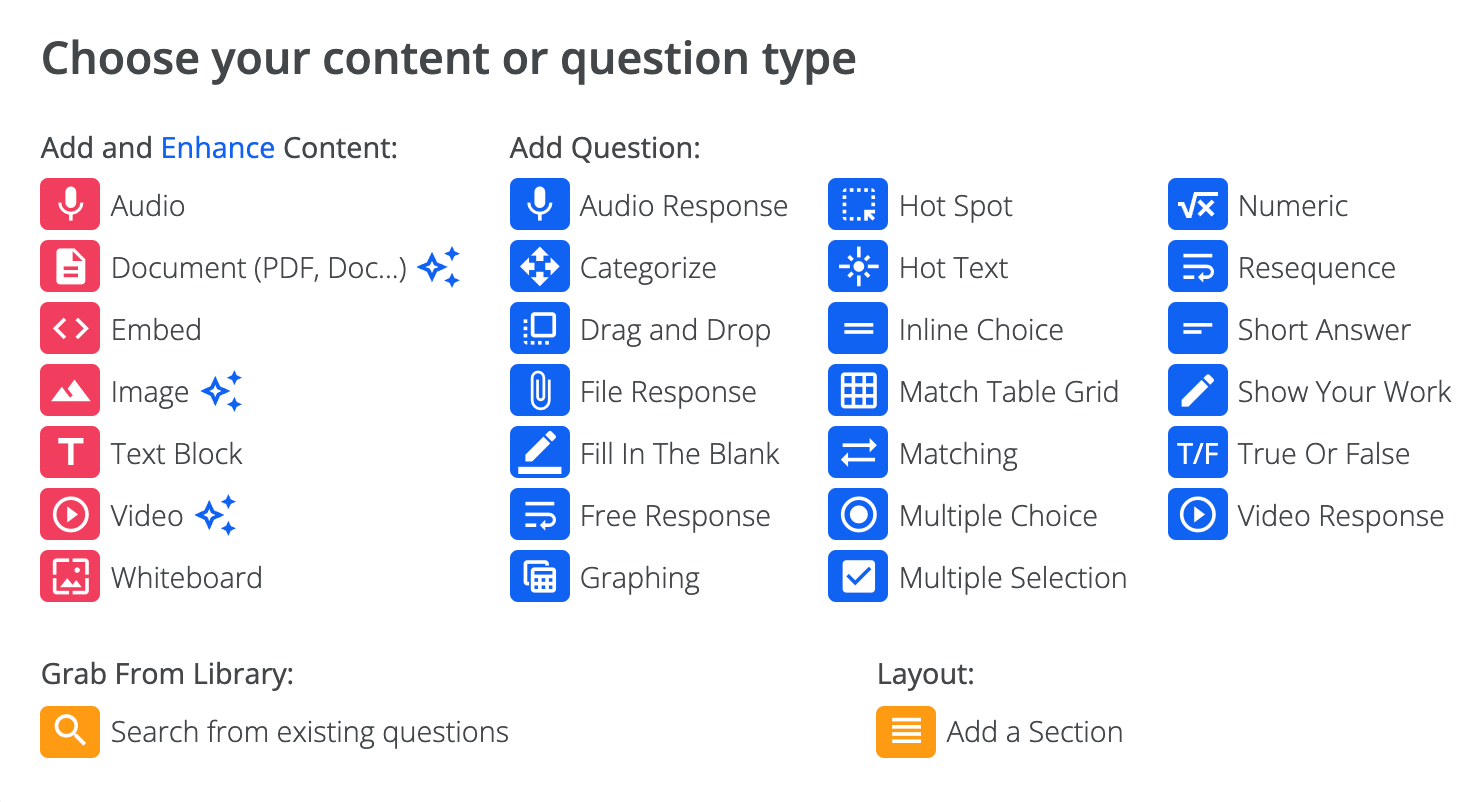Select the Resequence question type
This screenshot has width=1482, height=802.
tap(1316, 268)
